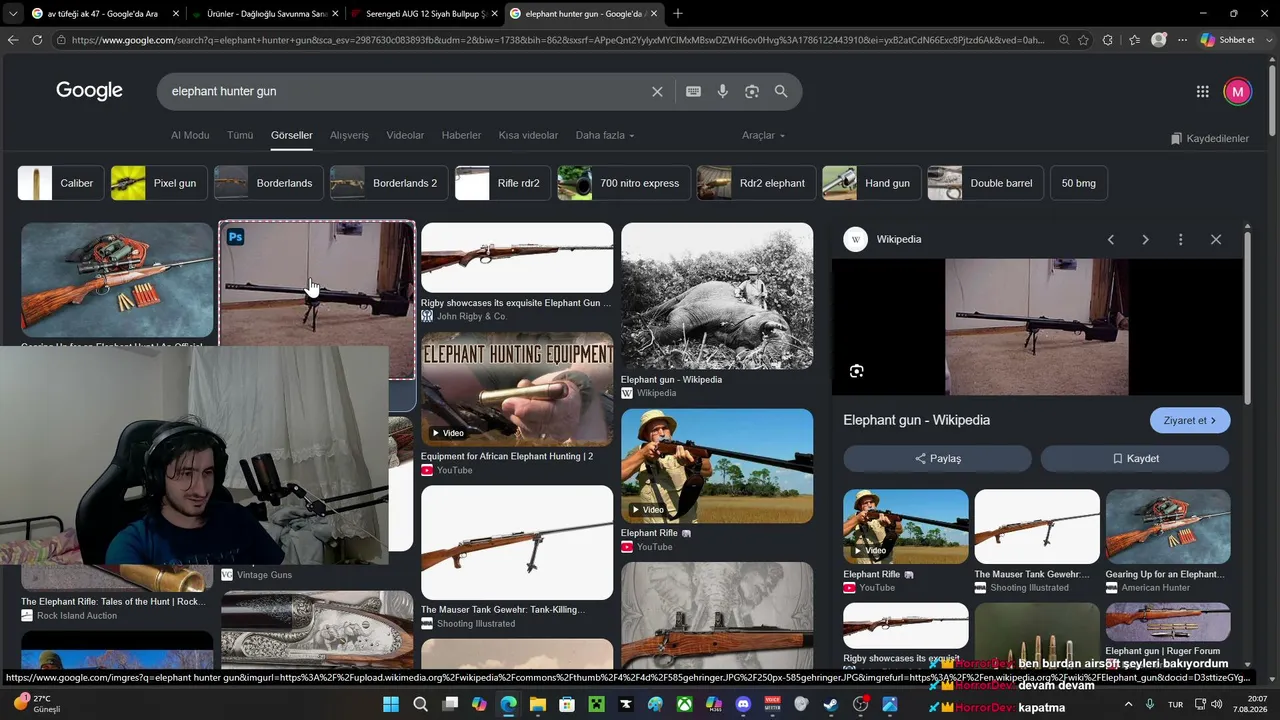Switch to the AI Modu tab
This screenshot has width=1280, height=720.
click(190, 135)
